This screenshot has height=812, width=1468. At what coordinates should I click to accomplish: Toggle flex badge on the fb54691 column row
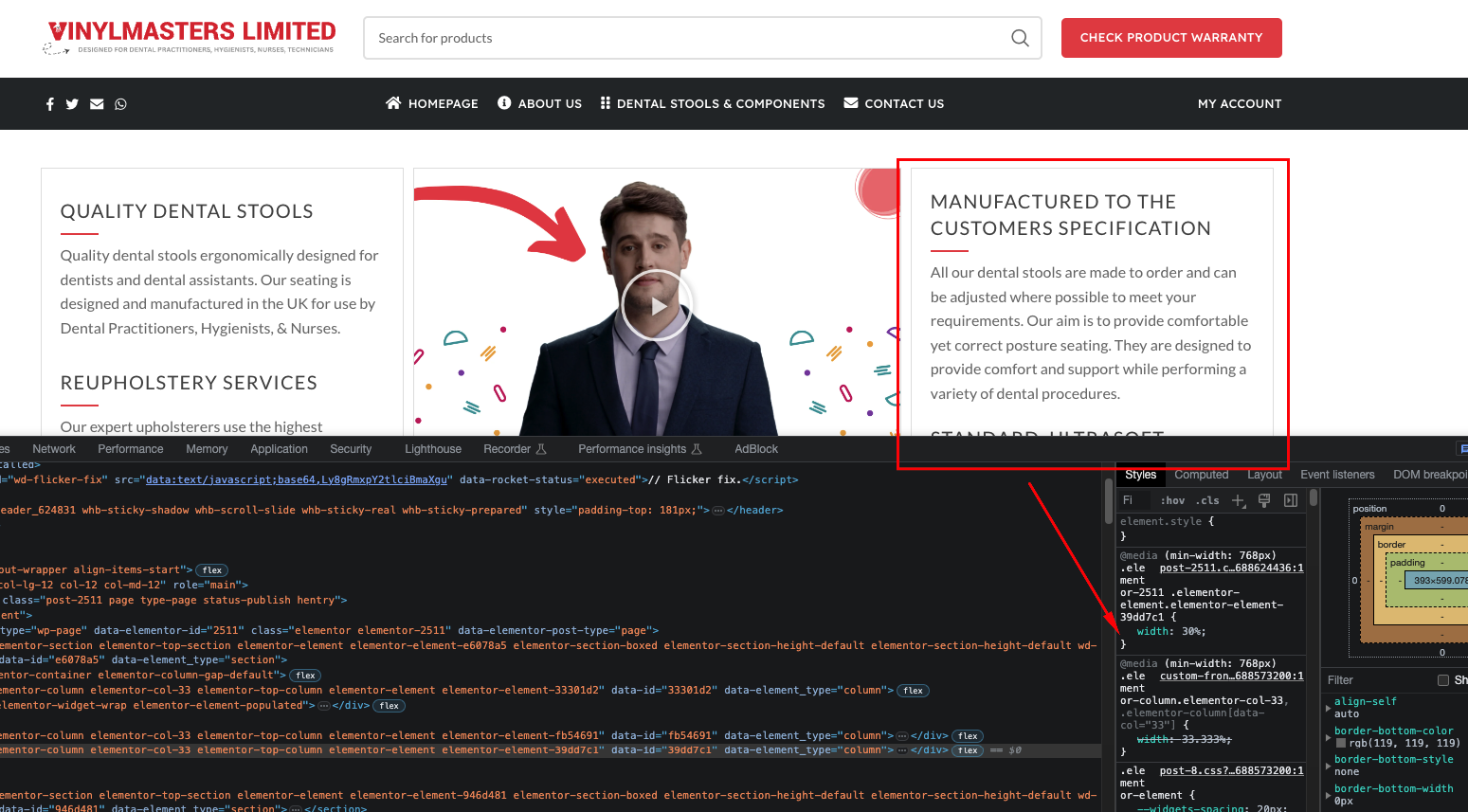pyautogui.click(x=968, y=736)
